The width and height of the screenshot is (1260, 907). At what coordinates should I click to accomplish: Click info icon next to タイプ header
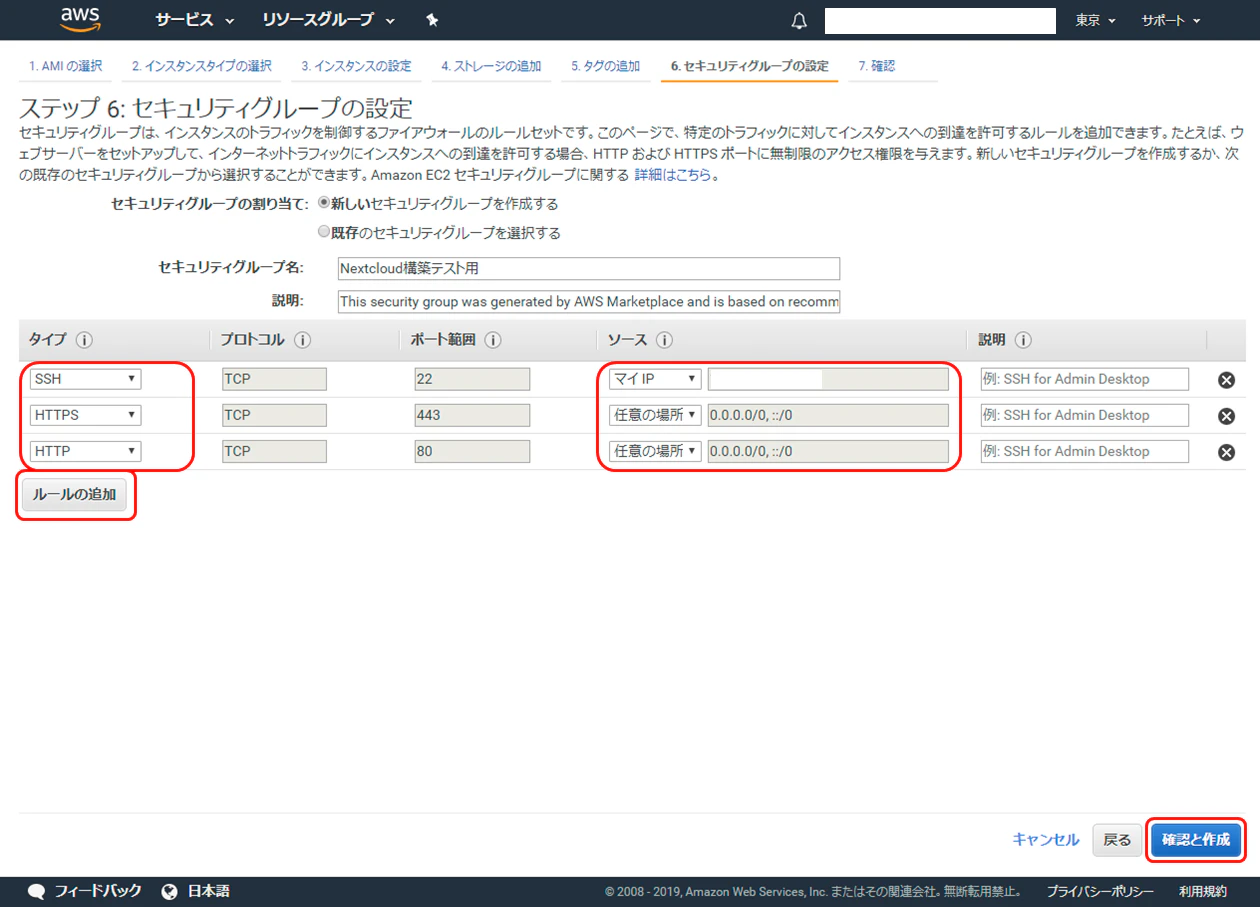(x=84, y=340)
